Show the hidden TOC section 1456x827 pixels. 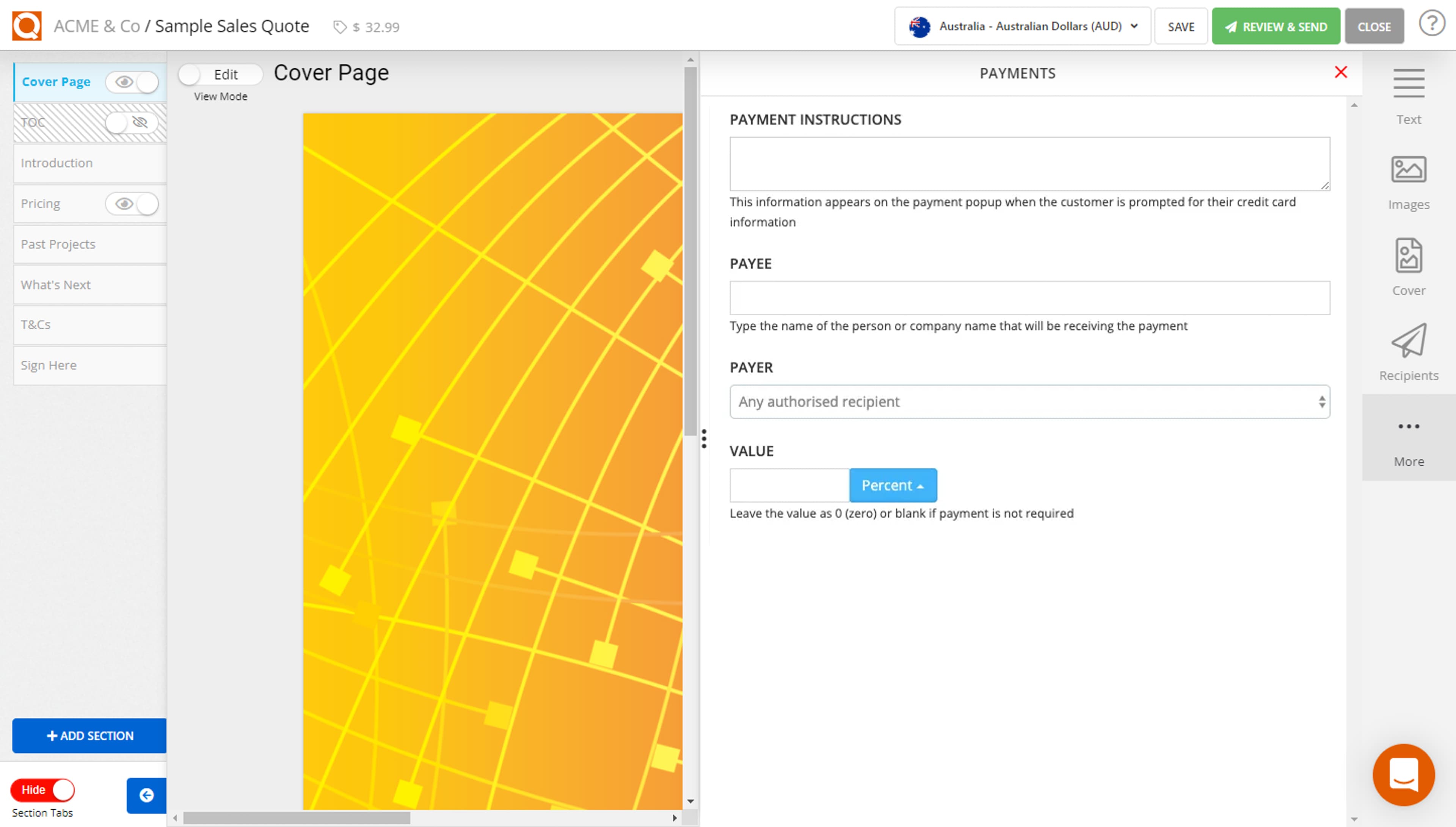(x=128, y=122)
